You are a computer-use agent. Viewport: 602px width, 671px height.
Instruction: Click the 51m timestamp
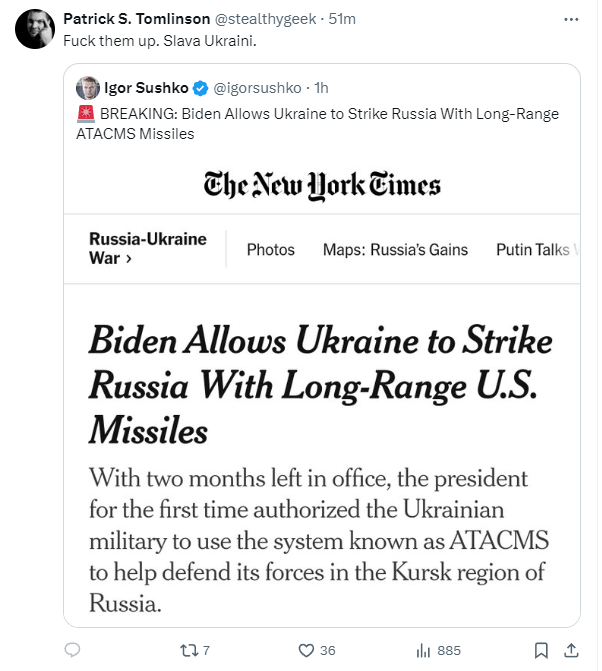tap(342, 19)
